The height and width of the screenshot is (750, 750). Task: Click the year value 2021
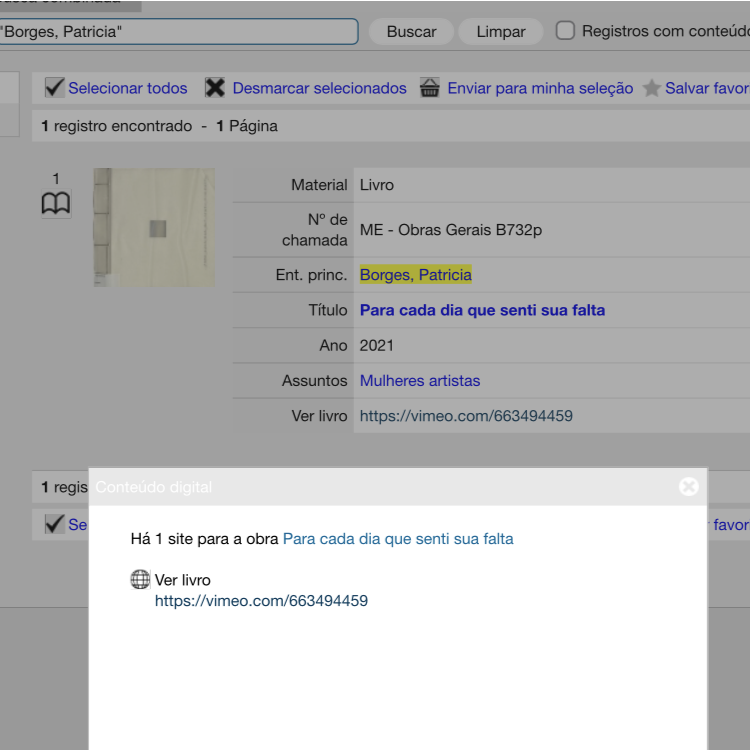click(x=376, y=345)
